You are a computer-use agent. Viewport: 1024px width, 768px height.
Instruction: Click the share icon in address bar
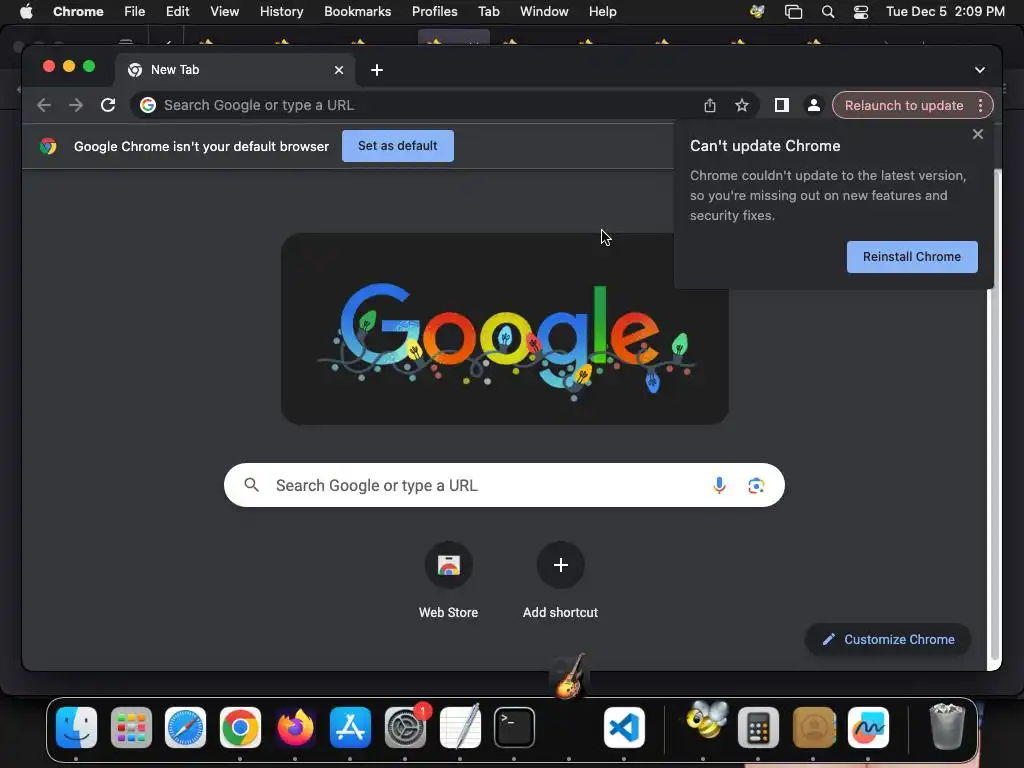[710, 105]
